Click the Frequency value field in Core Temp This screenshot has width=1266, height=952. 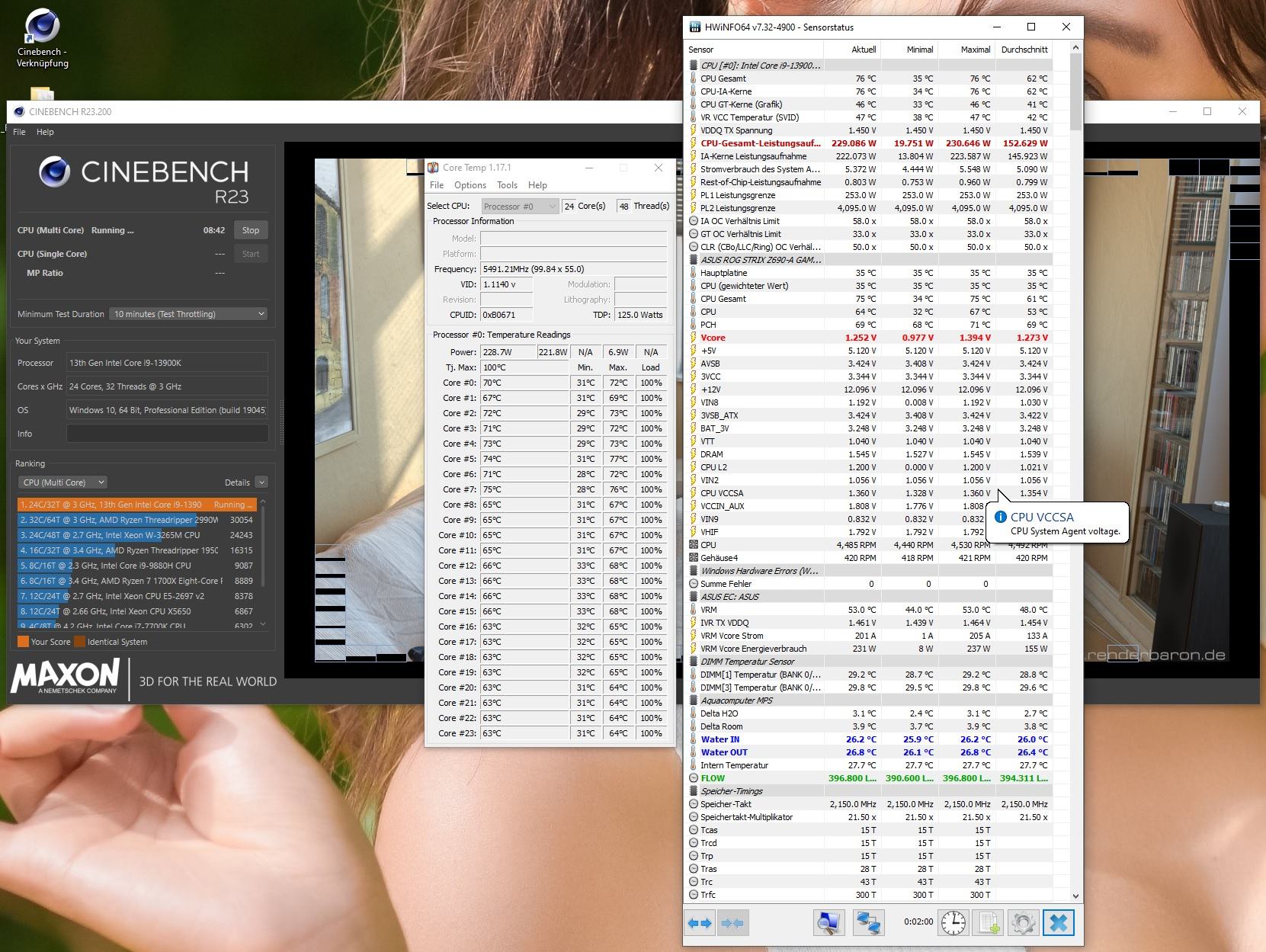click(573, 269)
